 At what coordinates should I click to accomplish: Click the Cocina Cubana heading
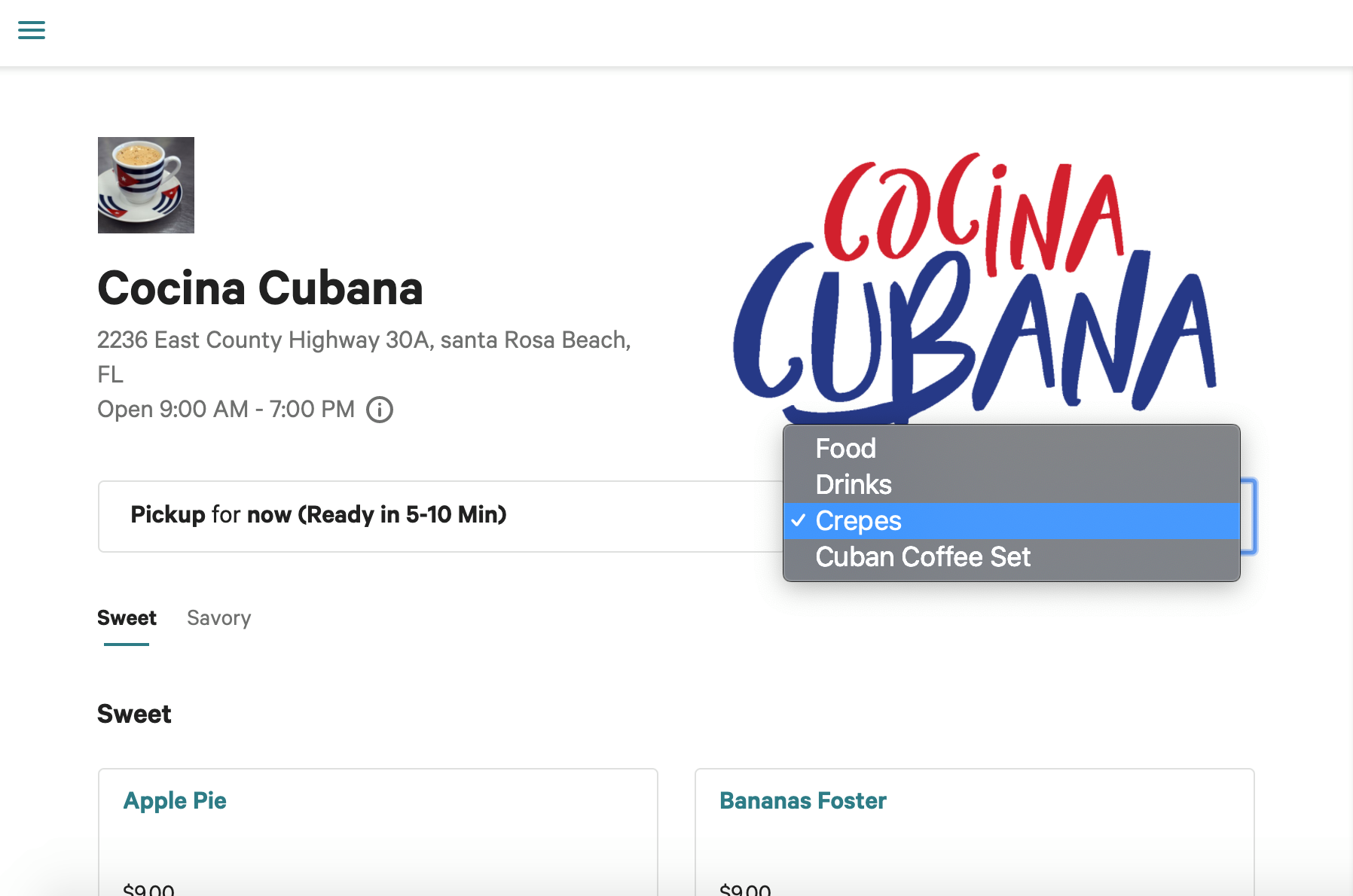click(x=261, y=288)
